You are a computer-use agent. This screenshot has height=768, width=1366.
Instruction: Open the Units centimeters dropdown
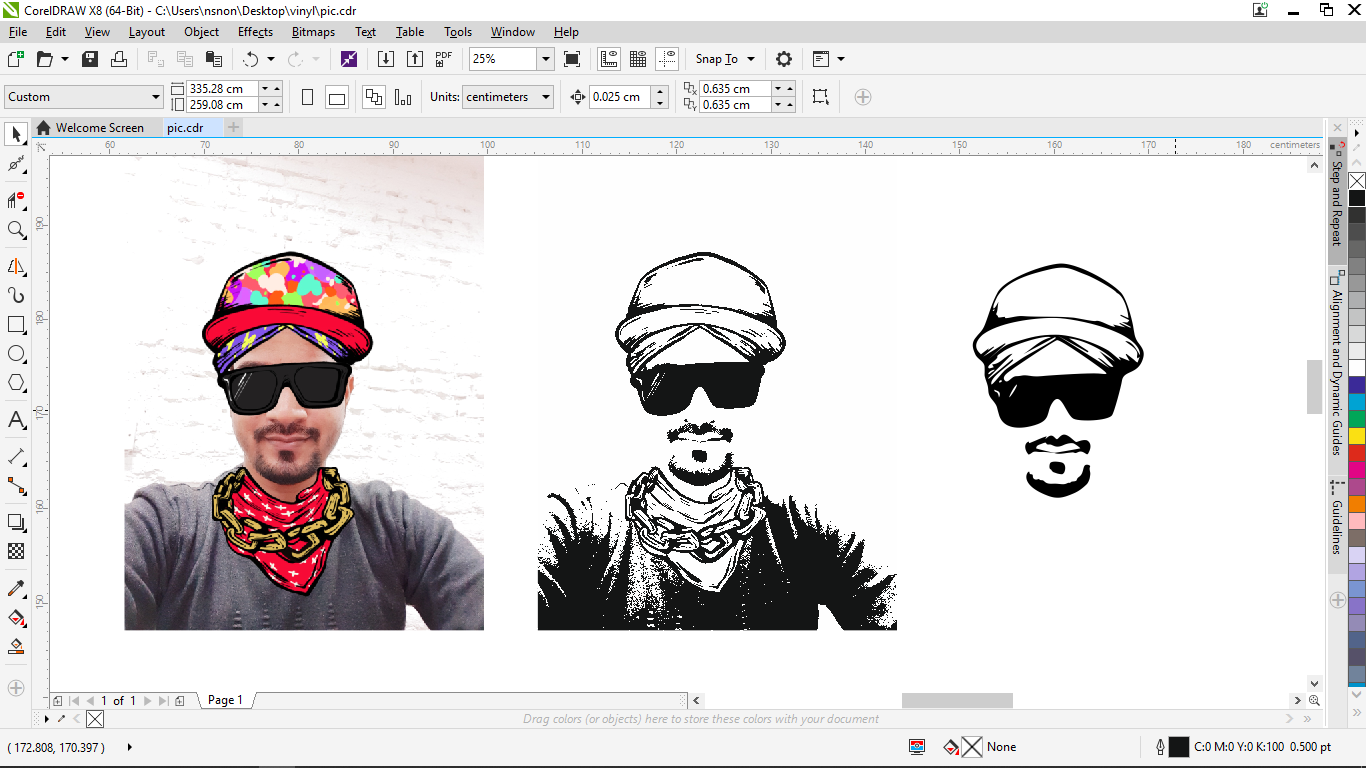click(546, 97)
